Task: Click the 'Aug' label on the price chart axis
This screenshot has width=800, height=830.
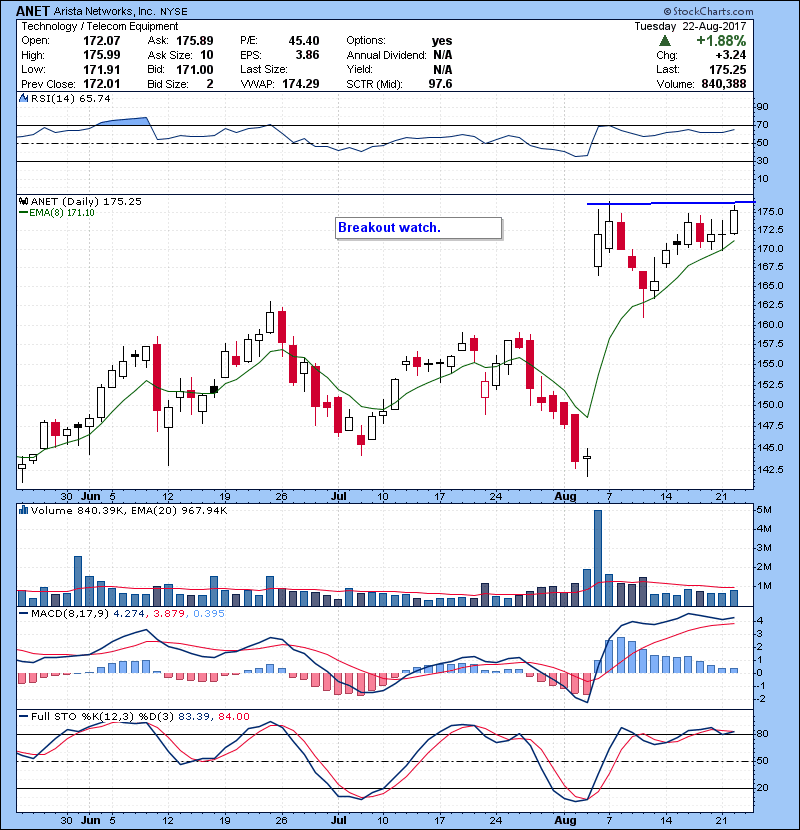Action: [x=565, y=497]
